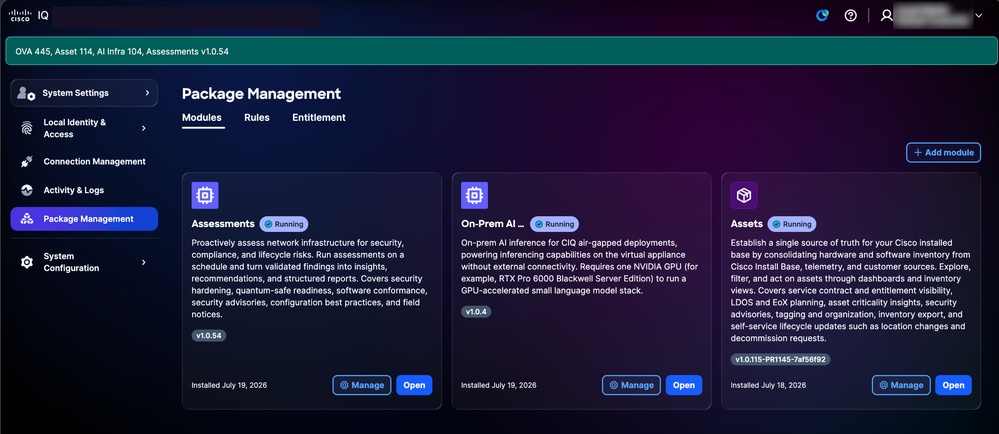Click the Connection Management plug icon
The image size is (999, 434).
click(x=27, y=162)
